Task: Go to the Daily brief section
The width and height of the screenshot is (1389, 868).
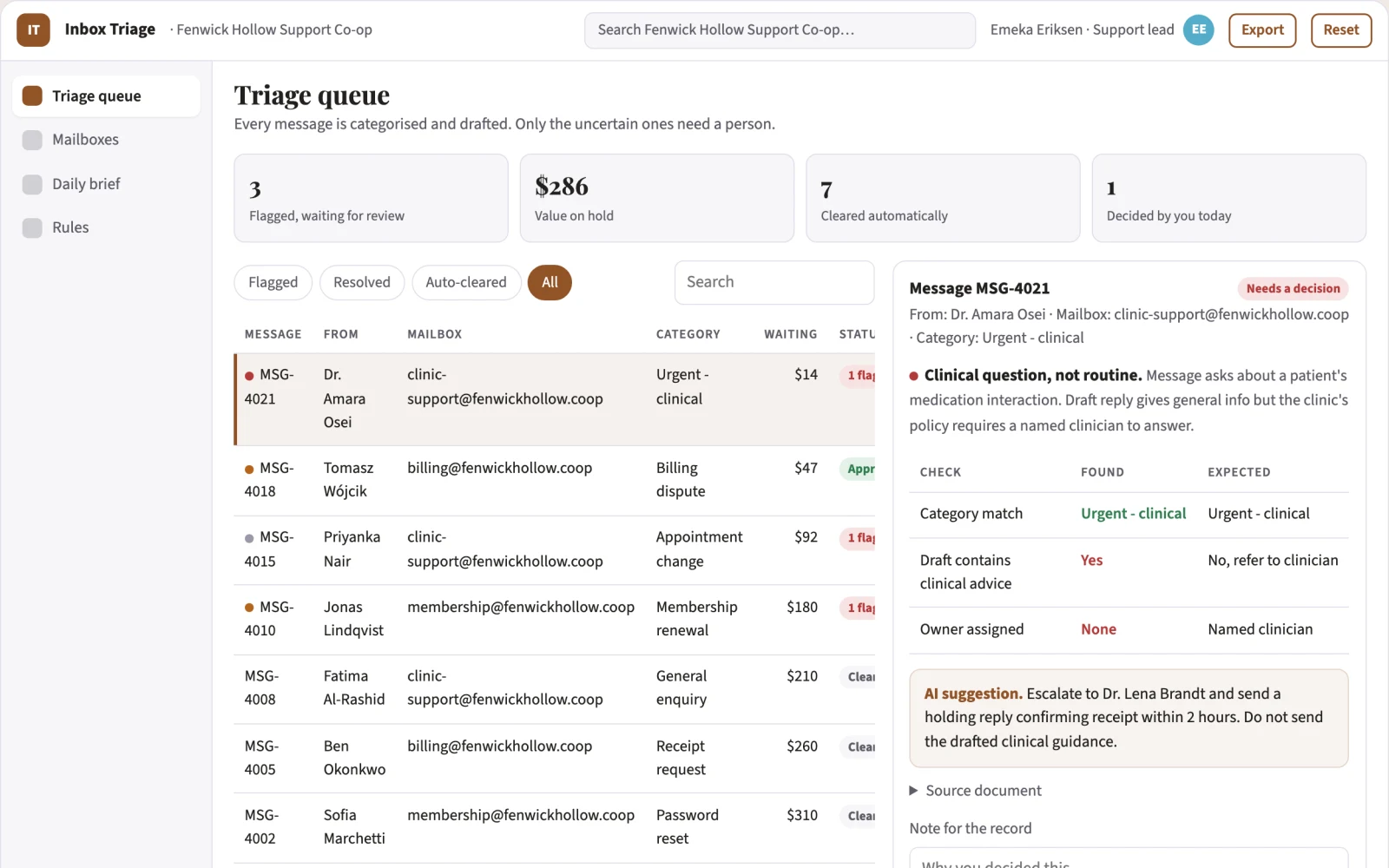Action: (x=106, y=184)
